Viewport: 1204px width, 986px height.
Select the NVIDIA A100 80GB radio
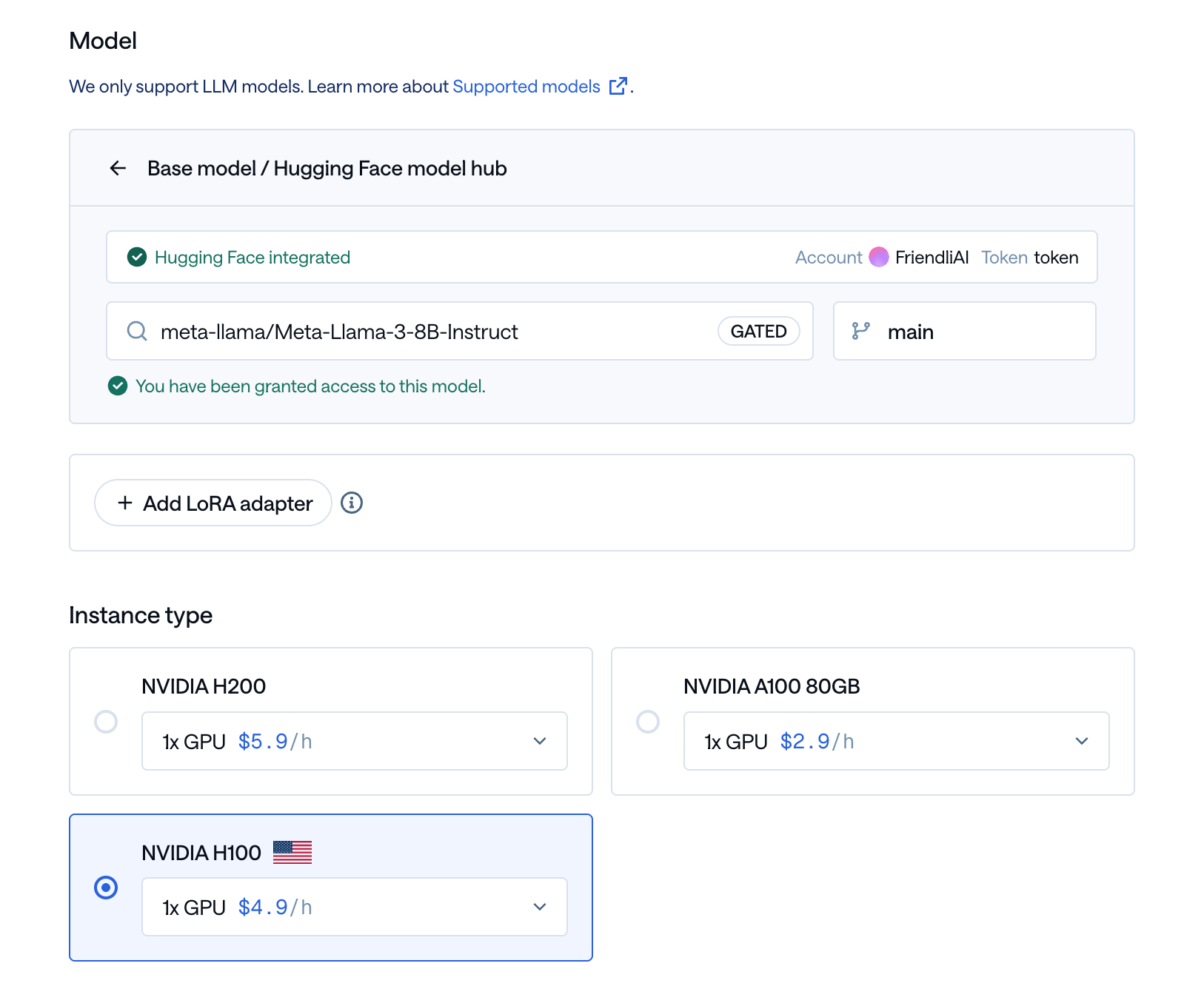[648, 722]
